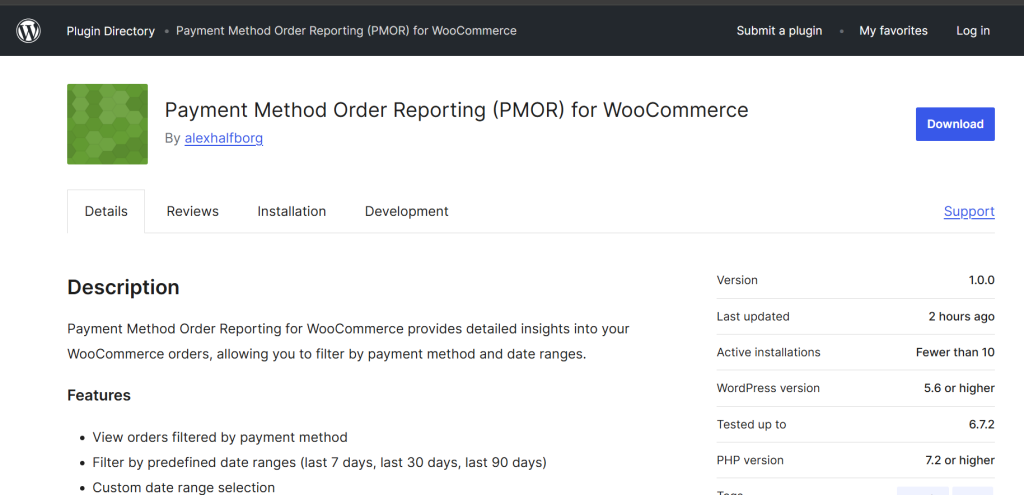The height and width of the screenshot is (495, 1024).
Task: Open author alexhalfborg profile link
Action: pos(224,138)
